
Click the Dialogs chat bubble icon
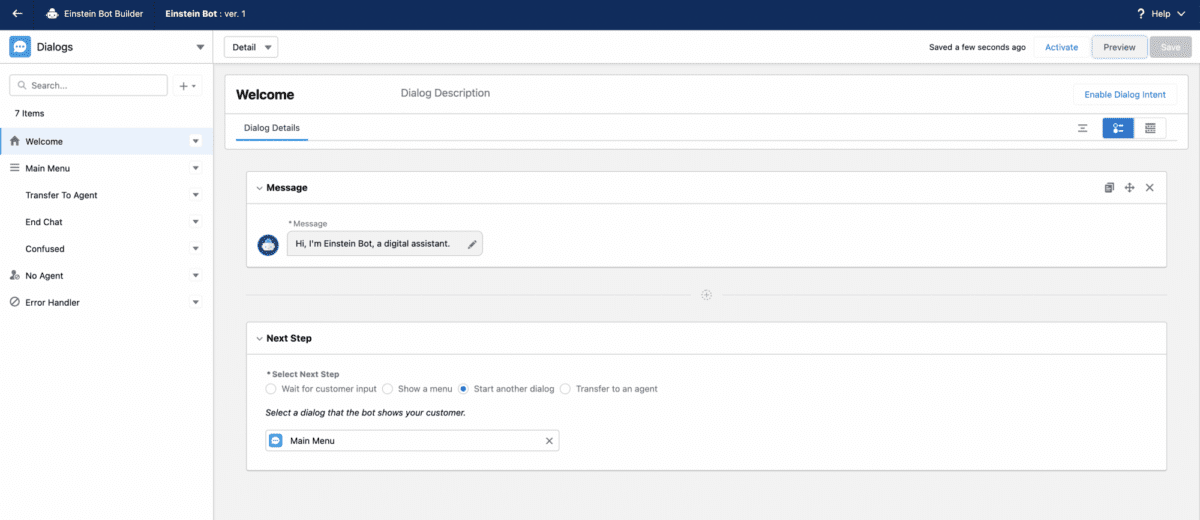pyautogui.click(x=20, y=47)
